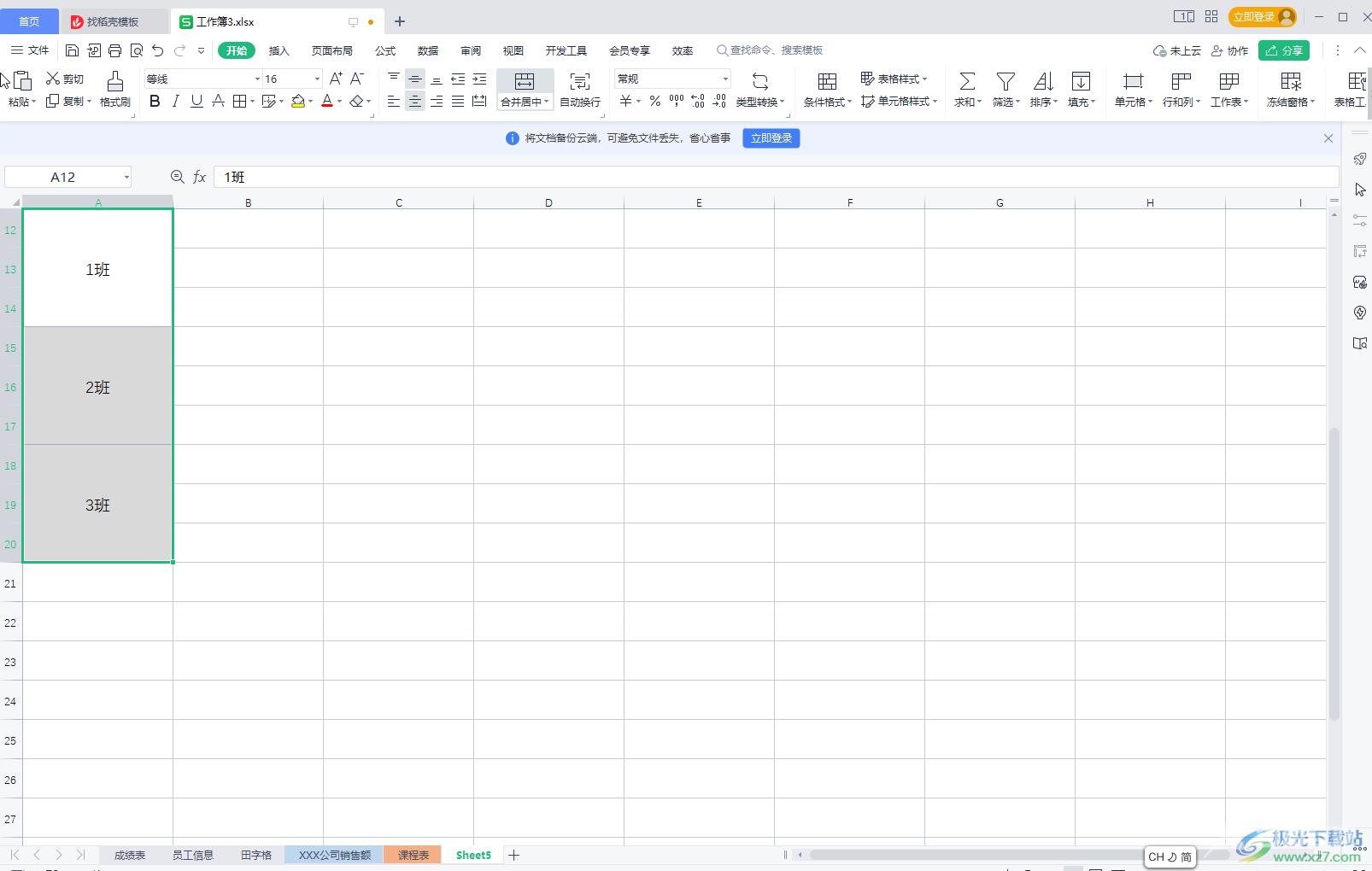1372x871 pixels.
Task: Toggle Underline formatting
Action: point(196,101)
